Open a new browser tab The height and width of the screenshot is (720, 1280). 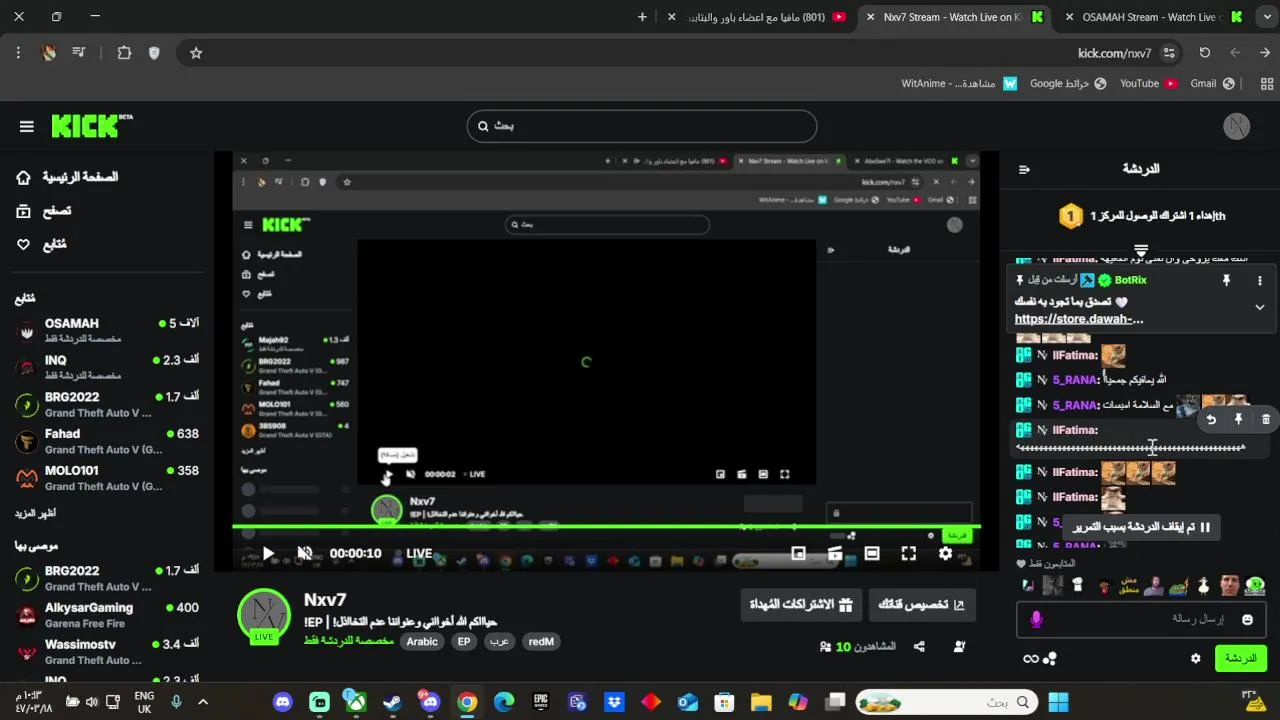point(642,17)
